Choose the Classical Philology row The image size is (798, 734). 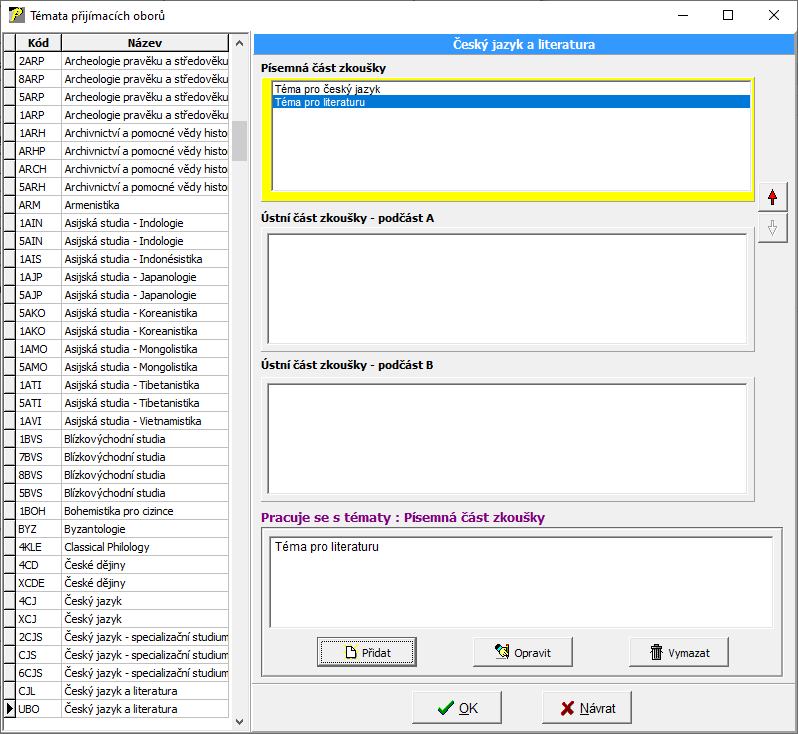(145, 547)
